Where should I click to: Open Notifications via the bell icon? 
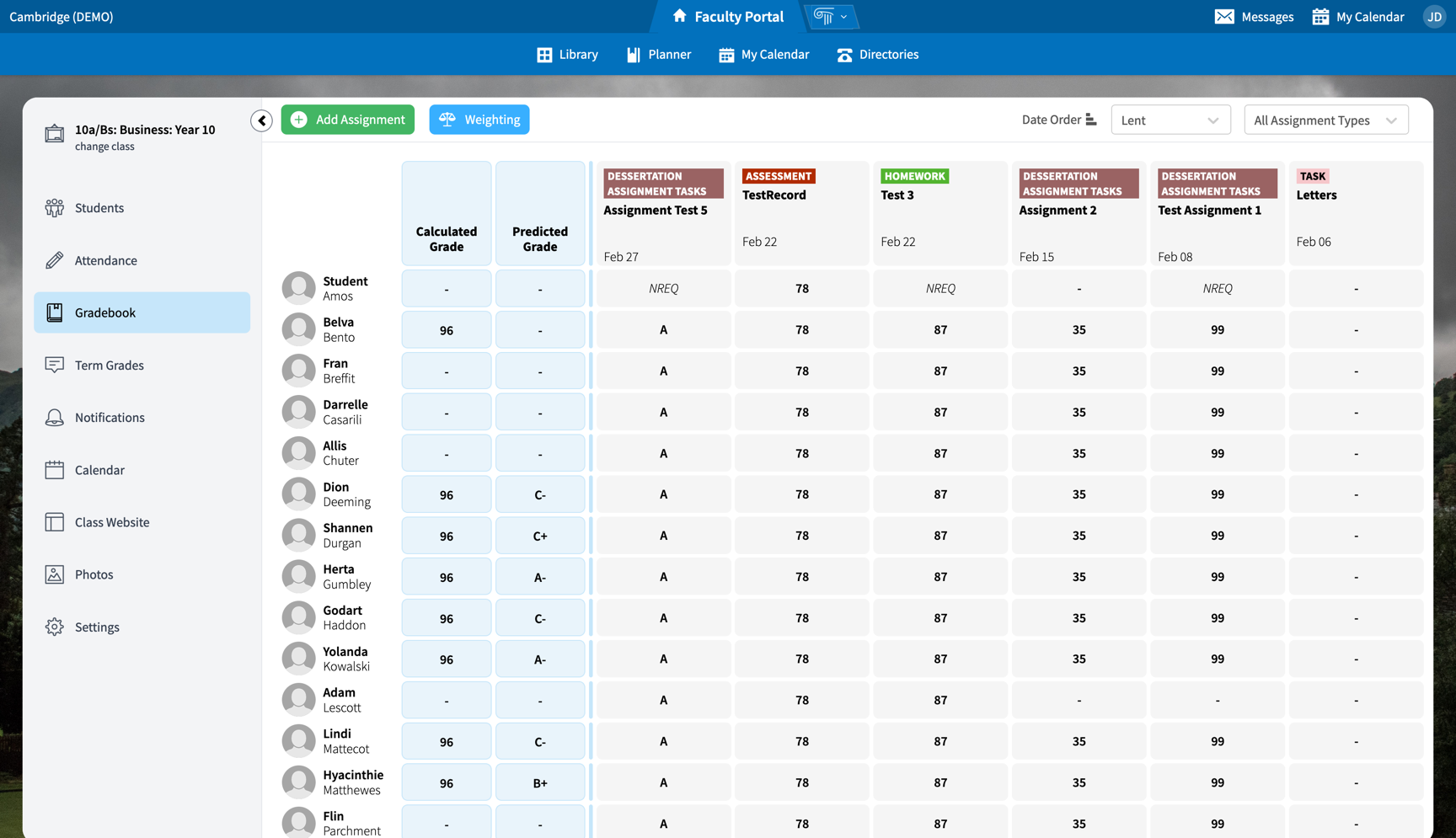click(x=110, y=417)
